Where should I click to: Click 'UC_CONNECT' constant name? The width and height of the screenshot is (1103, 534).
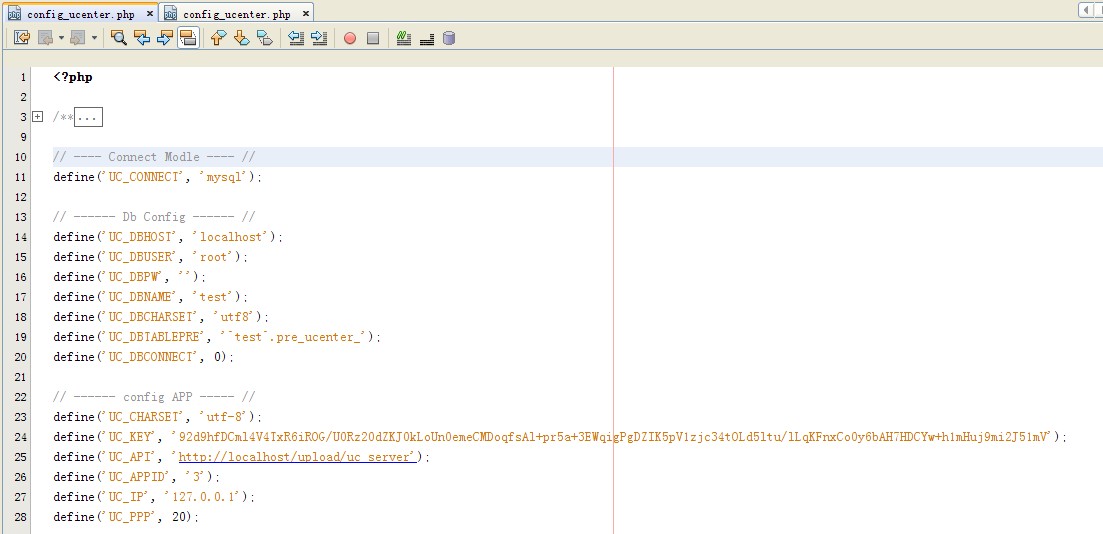tap(144, 177)
